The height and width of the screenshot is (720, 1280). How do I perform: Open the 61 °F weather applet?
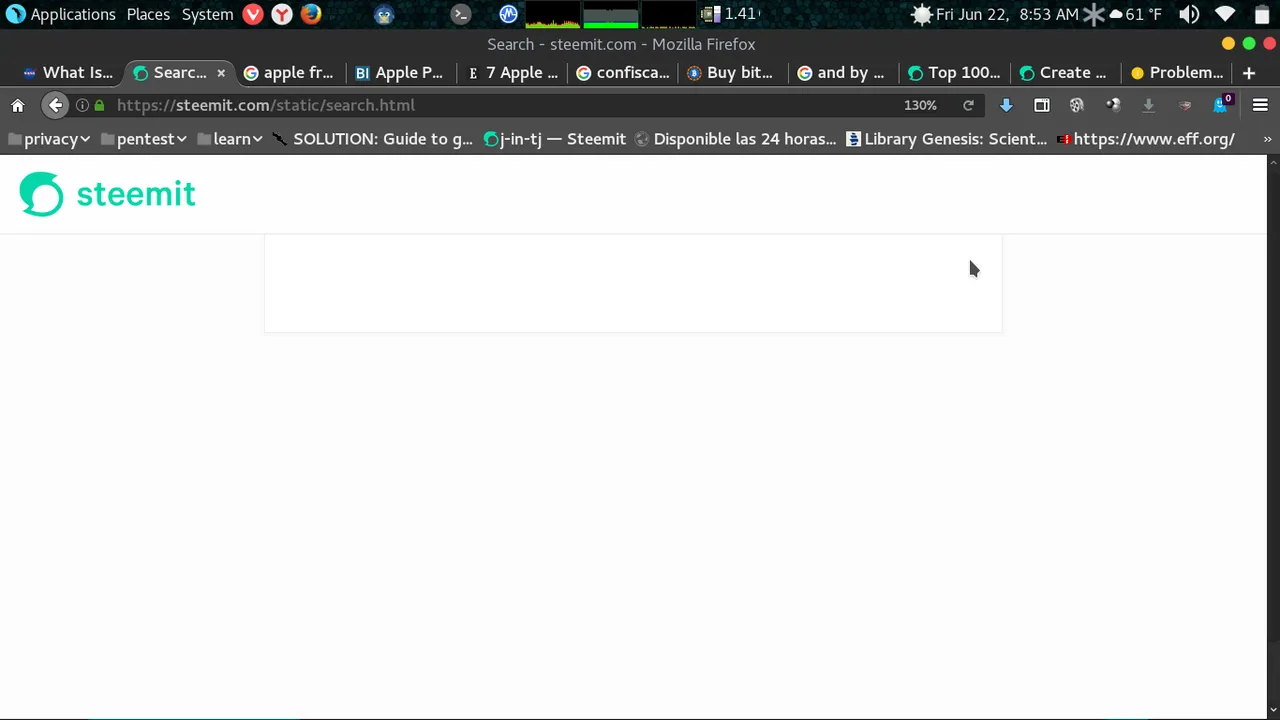click(x=1134, y=14)
